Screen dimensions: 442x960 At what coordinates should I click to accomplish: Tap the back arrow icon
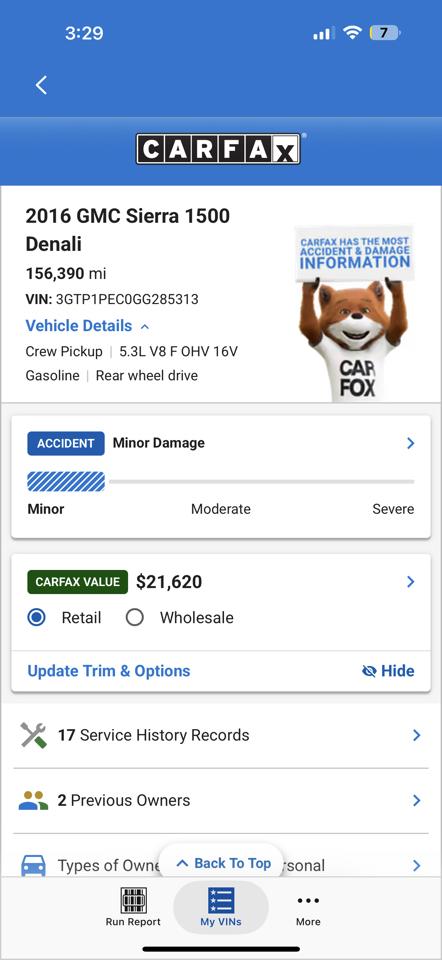click(x=41, y=85)
